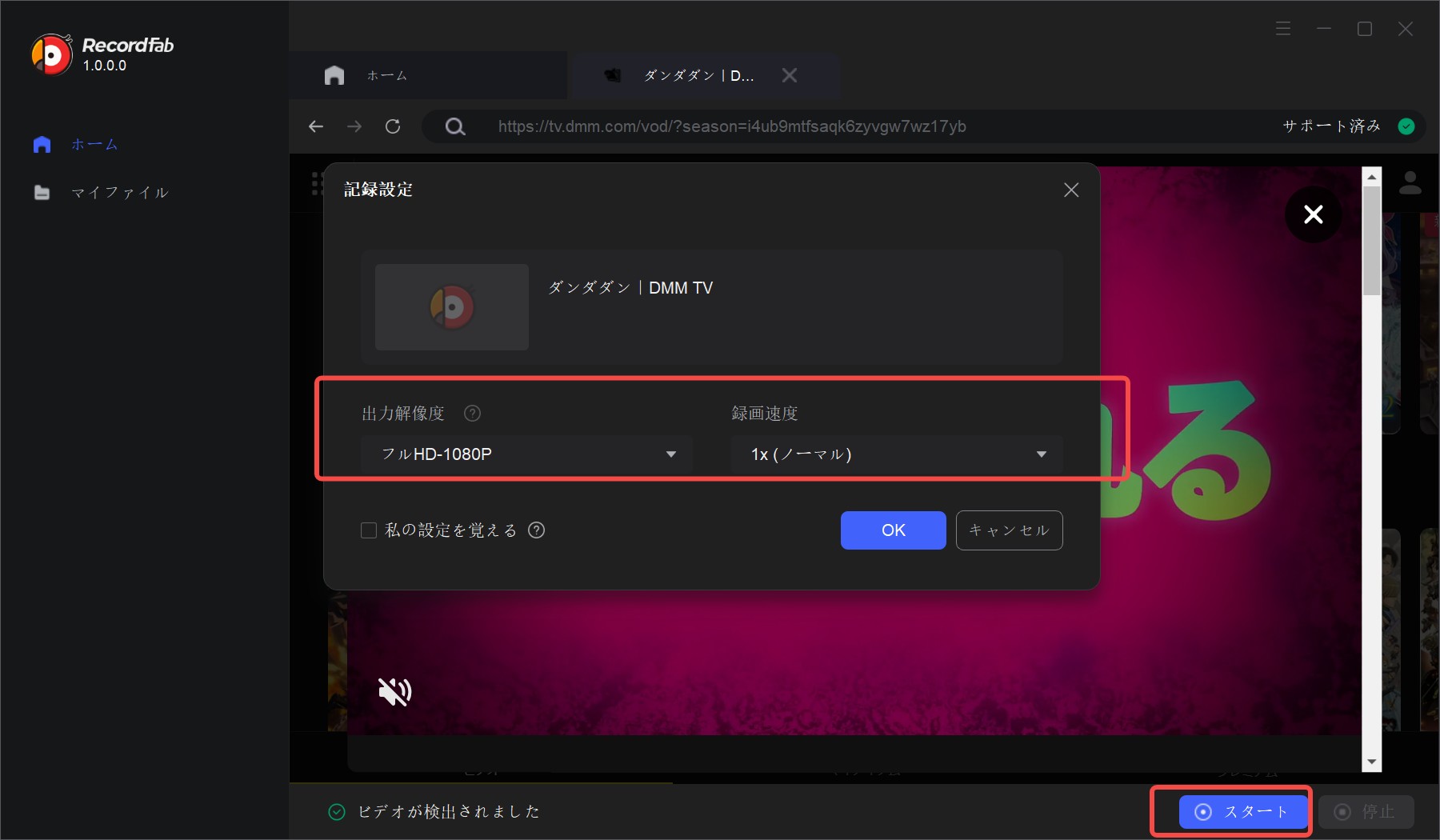Click the 停止 stop button
1440x840 pixels.
pyautogui.click(x=1366, y=812)
